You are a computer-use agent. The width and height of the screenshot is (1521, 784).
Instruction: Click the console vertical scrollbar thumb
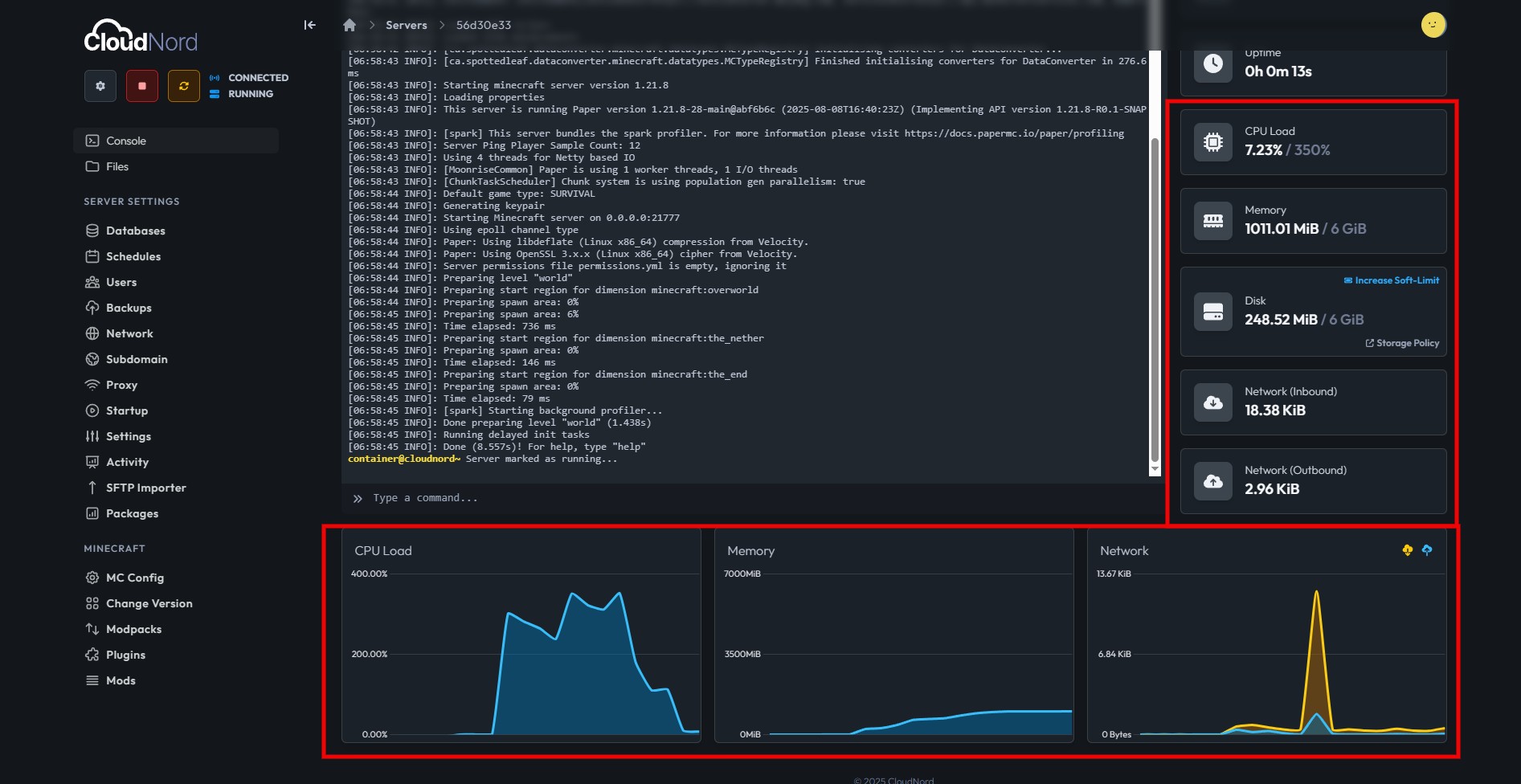tap(1155, 300)
